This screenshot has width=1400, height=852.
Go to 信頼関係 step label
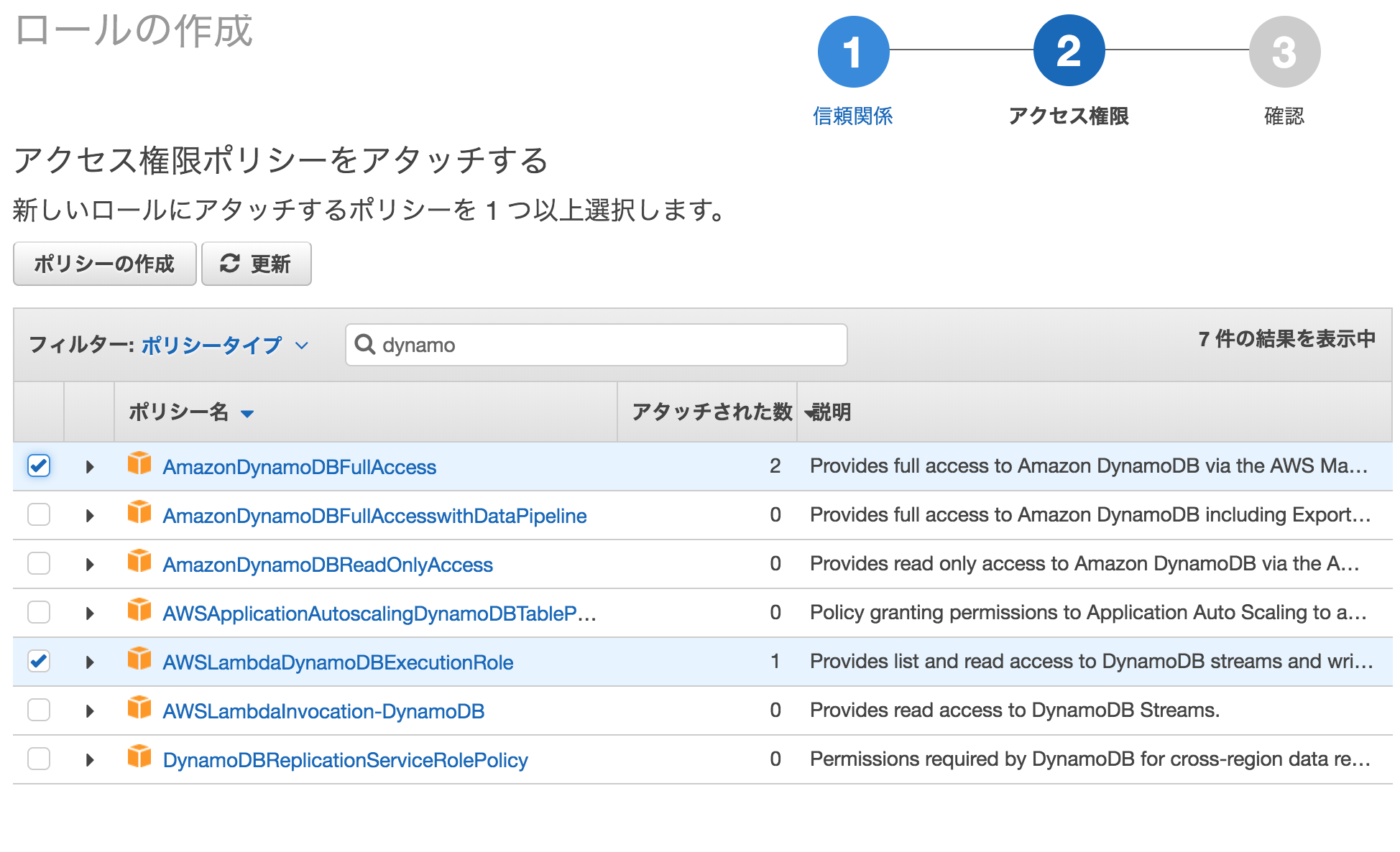click(x=853, y=116)
